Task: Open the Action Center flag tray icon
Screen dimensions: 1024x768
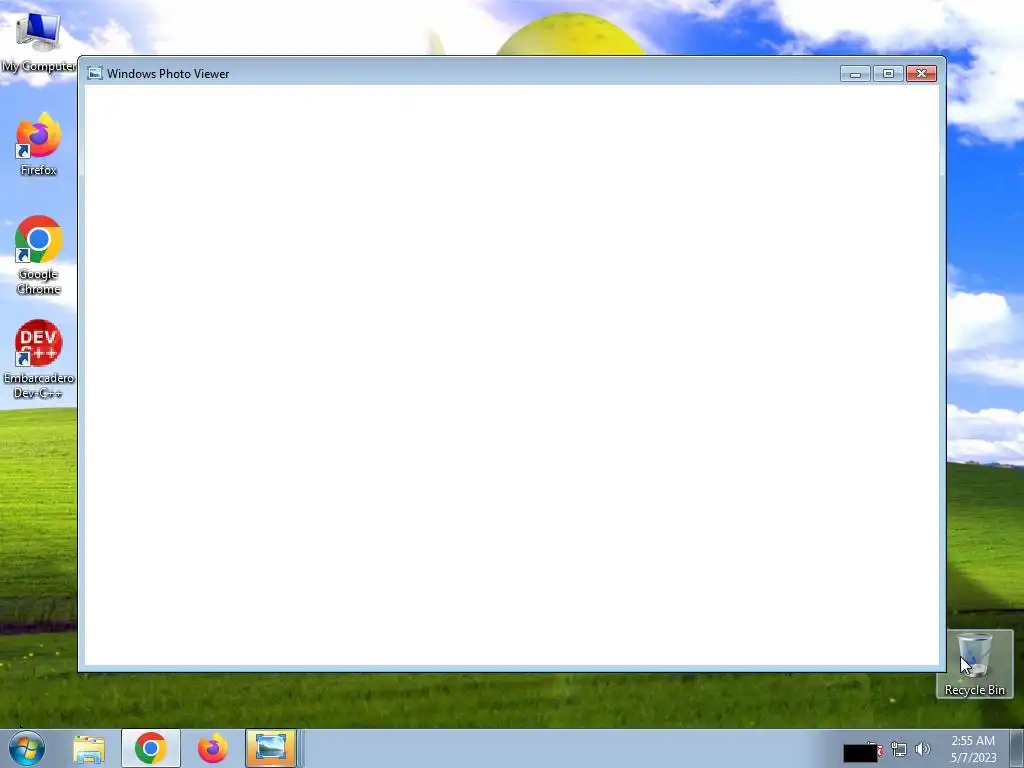Action: (874, 750)
